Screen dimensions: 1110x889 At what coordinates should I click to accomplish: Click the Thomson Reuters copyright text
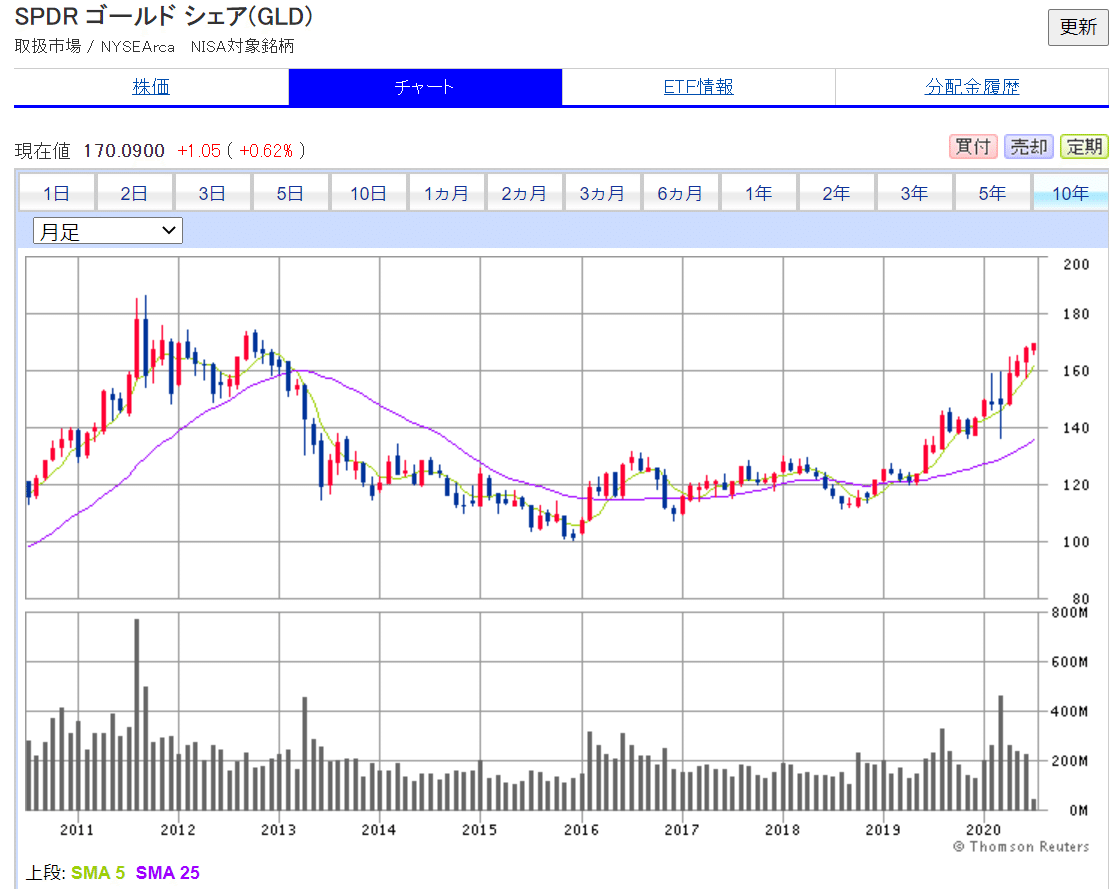point(1021,847)
